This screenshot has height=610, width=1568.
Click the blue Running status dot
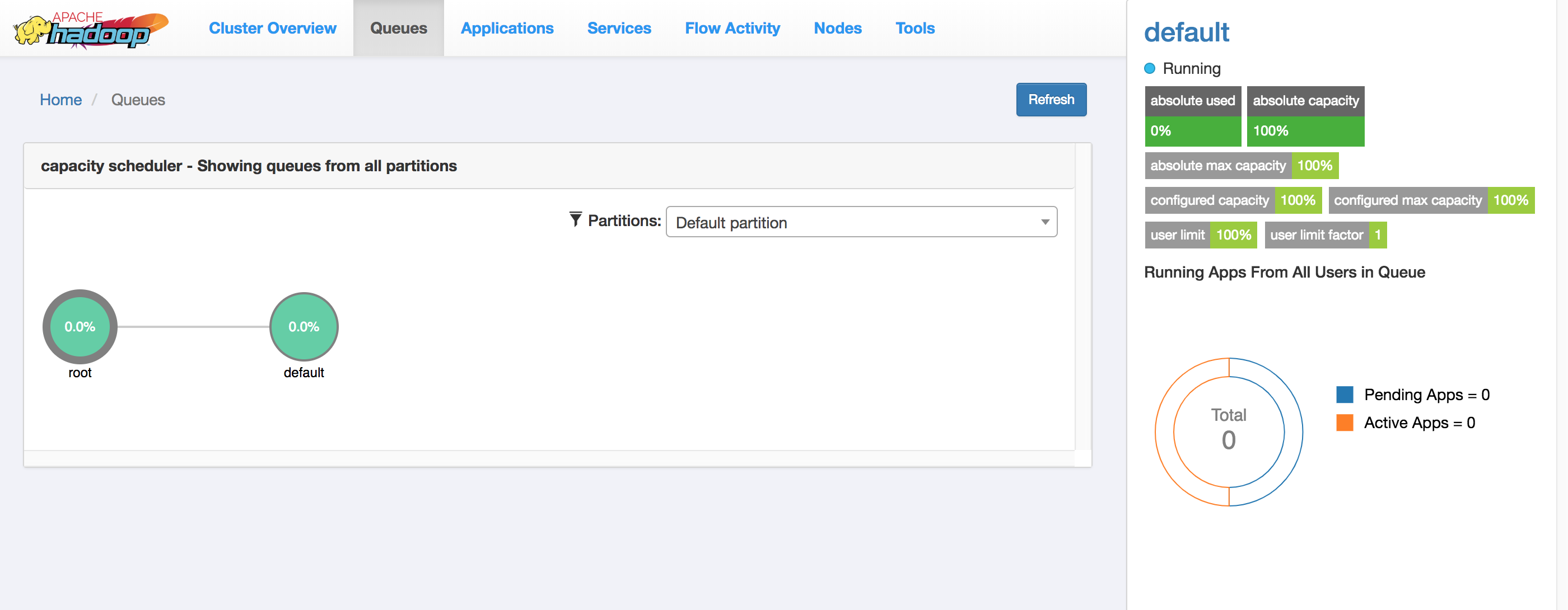[1149, 69]
